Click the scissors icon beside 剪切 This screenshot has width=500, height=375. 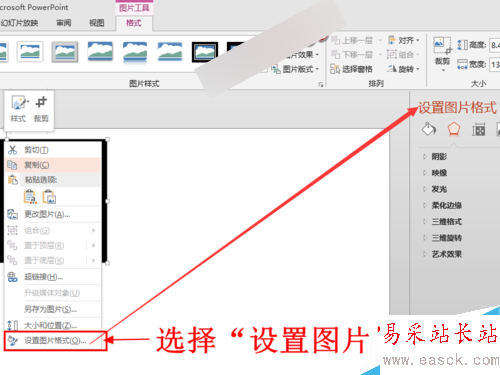tap(12, 150)
